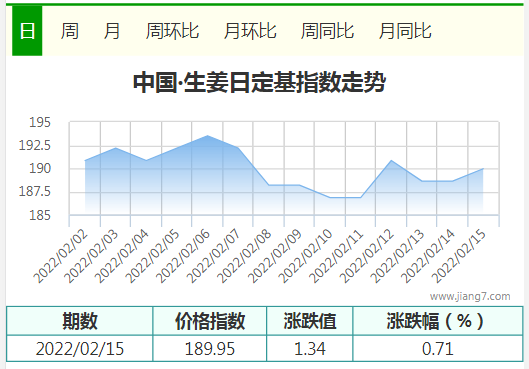Open the 周同比 tab

tap(327, 31)
